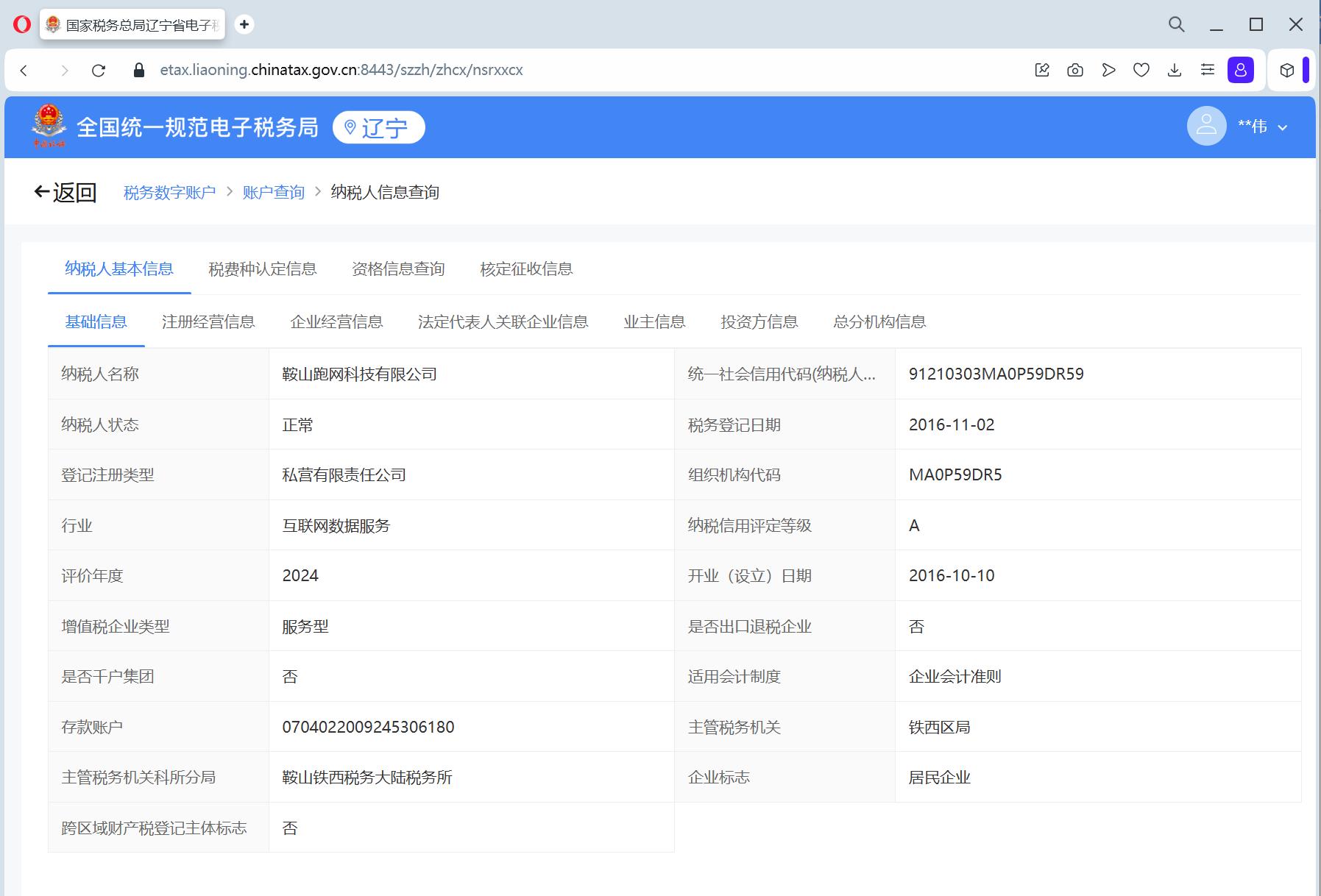Click the Opera logo menu

[x=22, y=24]
